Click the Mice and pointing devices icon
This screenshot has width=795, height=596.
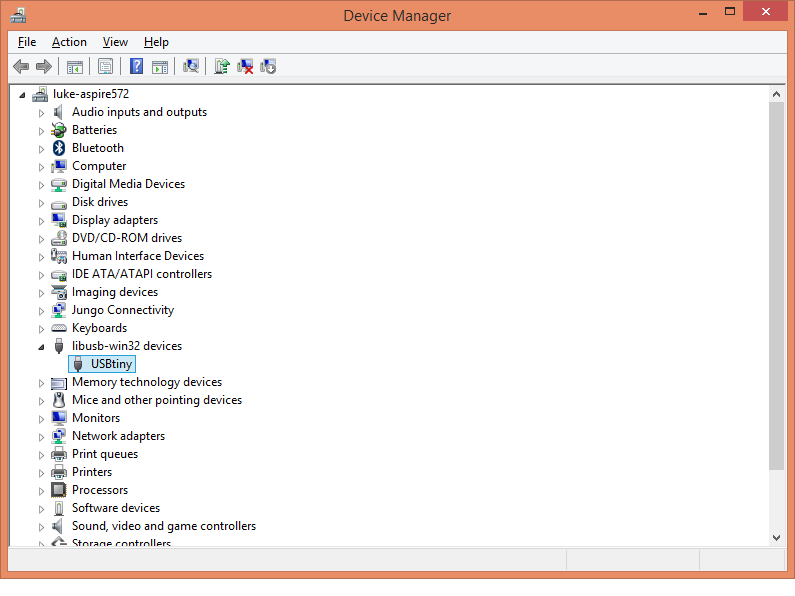(59, 400)
